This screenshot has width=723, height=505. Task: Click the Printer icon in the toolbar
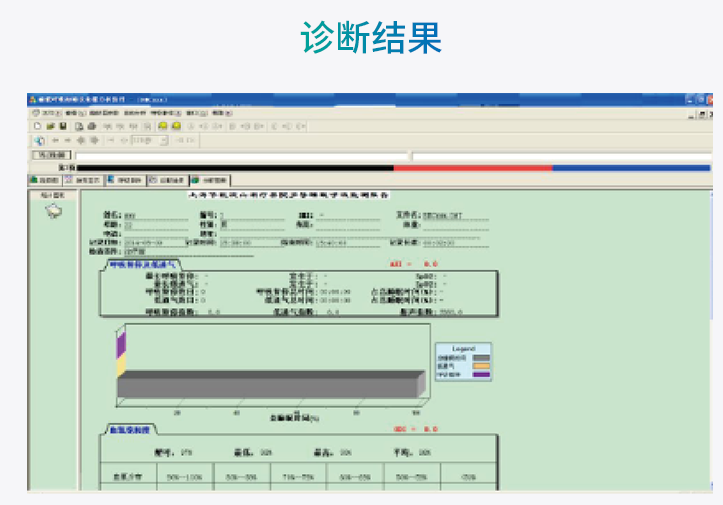coord(92,126)
